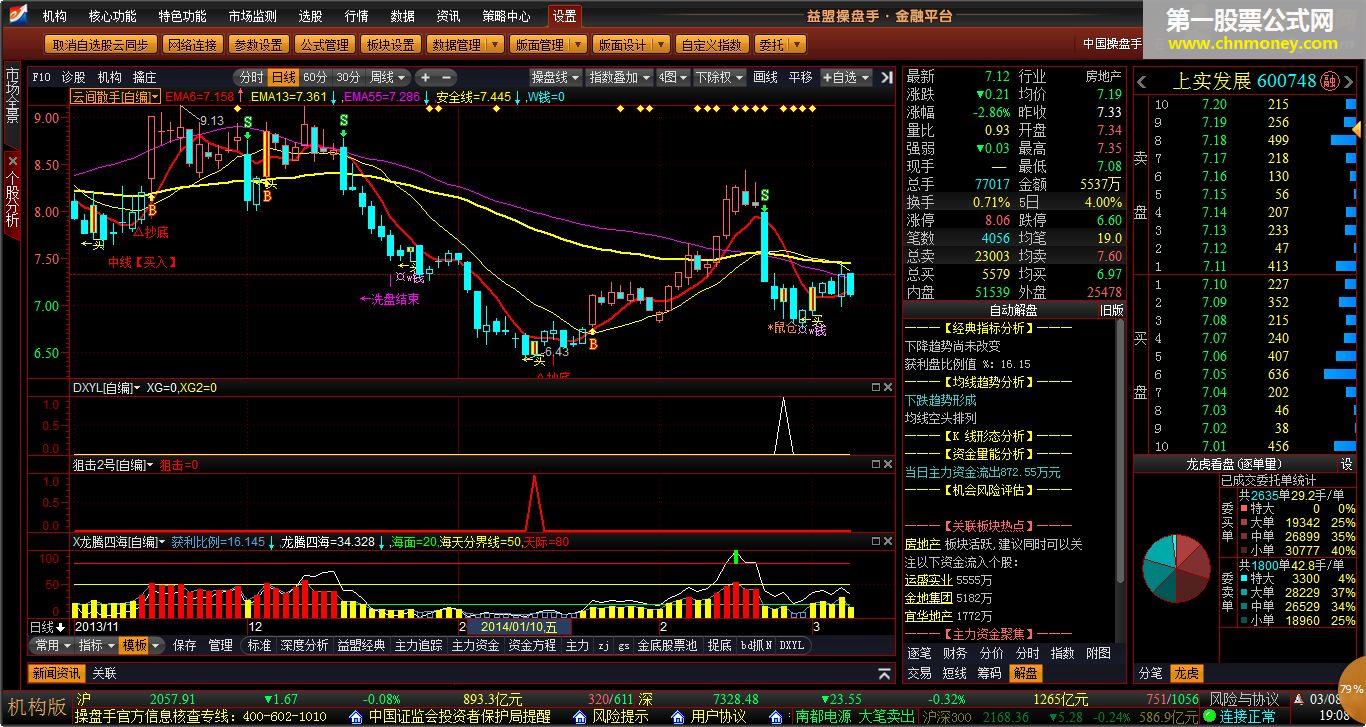Open the 核心功能 menu
Image resolution: width=1366 pixels, height=727 pixels.
[113, 16]
